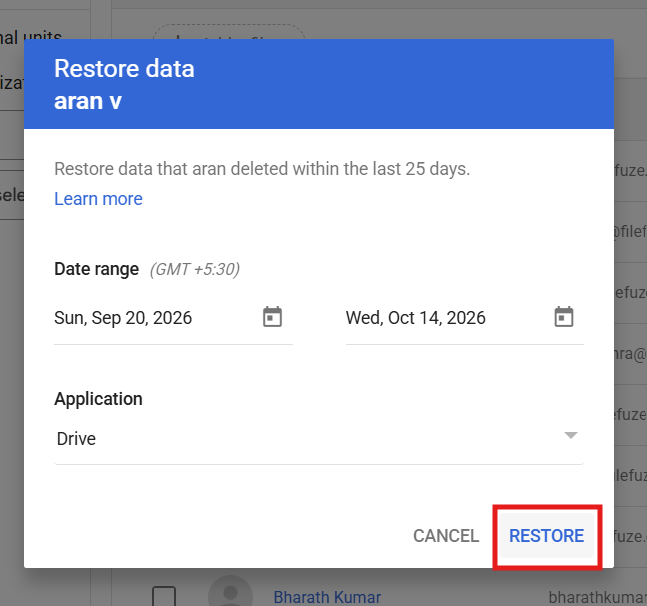
Task: Click the Bharath Kumar avatar icon
Action: point(230,592)
